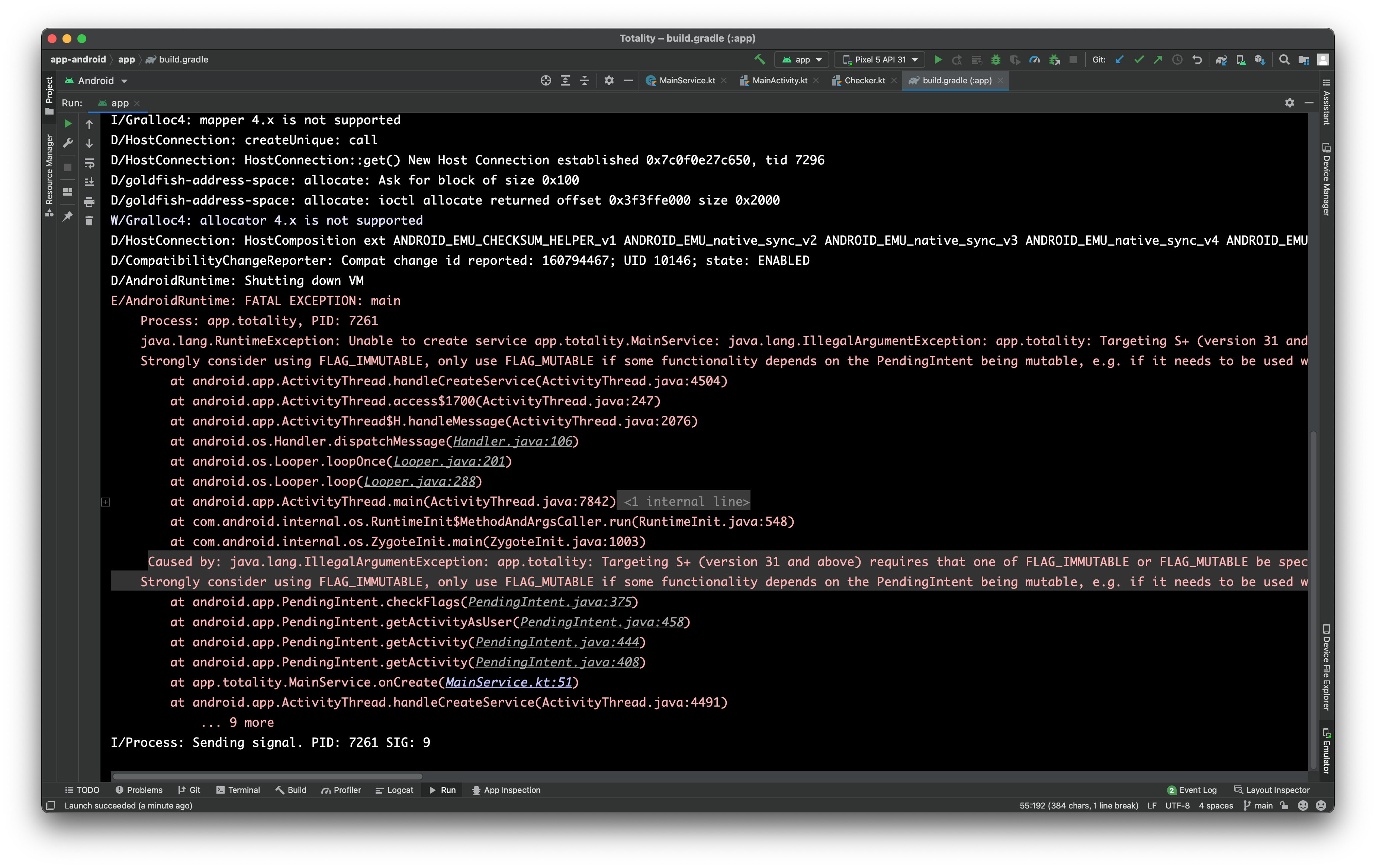Toggle the Pin Tab icon
Screen dimensions: 1376x868
pyautogui.click(x=68, y=216)
